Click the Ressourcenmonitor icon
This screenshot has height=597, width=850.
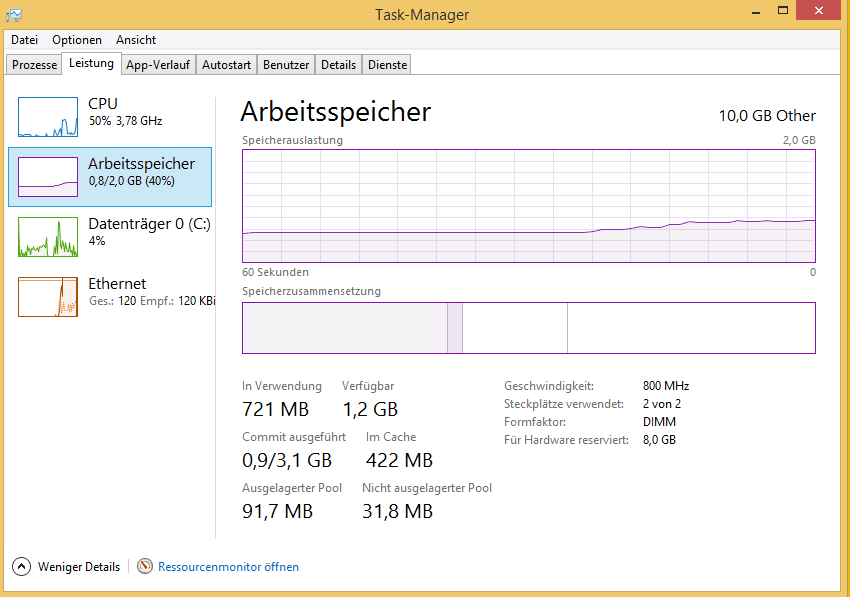coord(145,567)
